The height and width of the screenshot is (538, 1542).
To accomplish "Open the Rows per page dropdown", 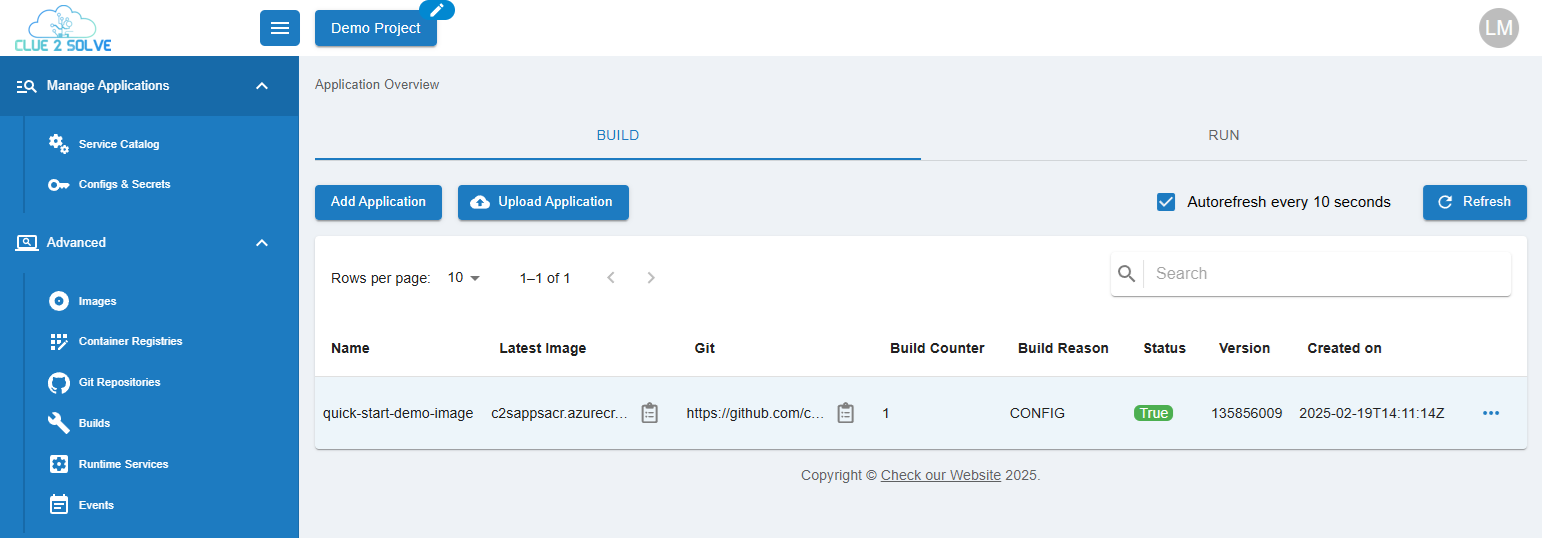I will click(464, 278).
